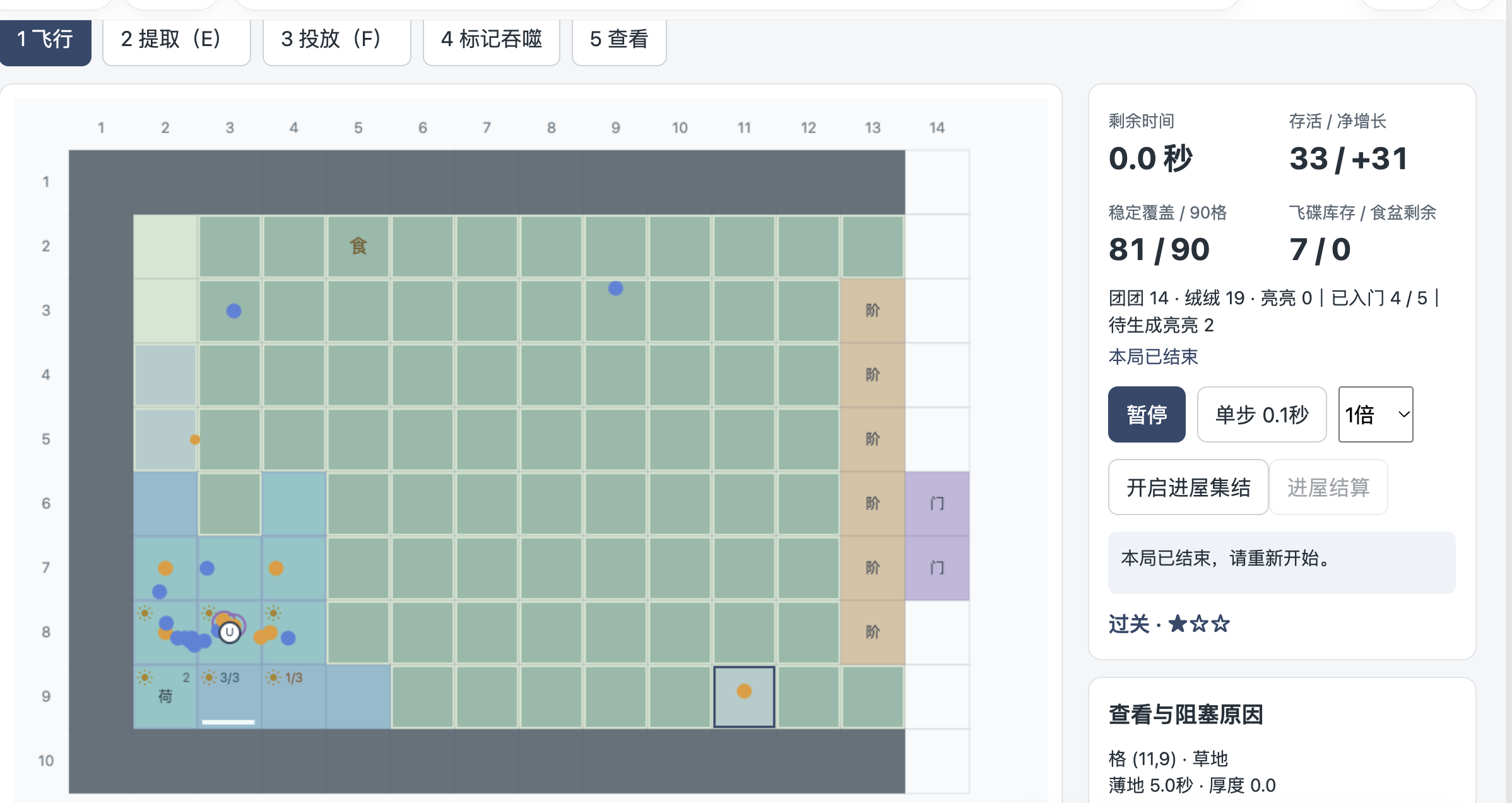Click the small orange dot in row 5

coord(195,439)
